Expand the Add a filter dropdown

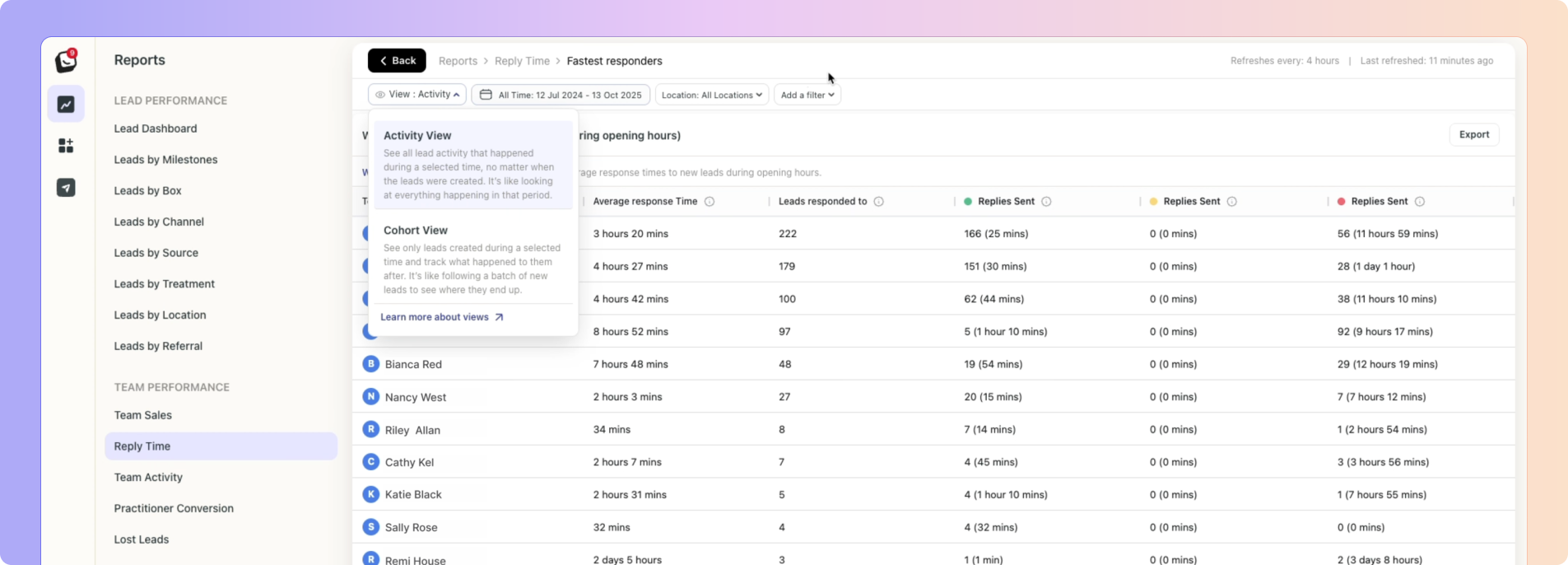click(x=807, y=95)
